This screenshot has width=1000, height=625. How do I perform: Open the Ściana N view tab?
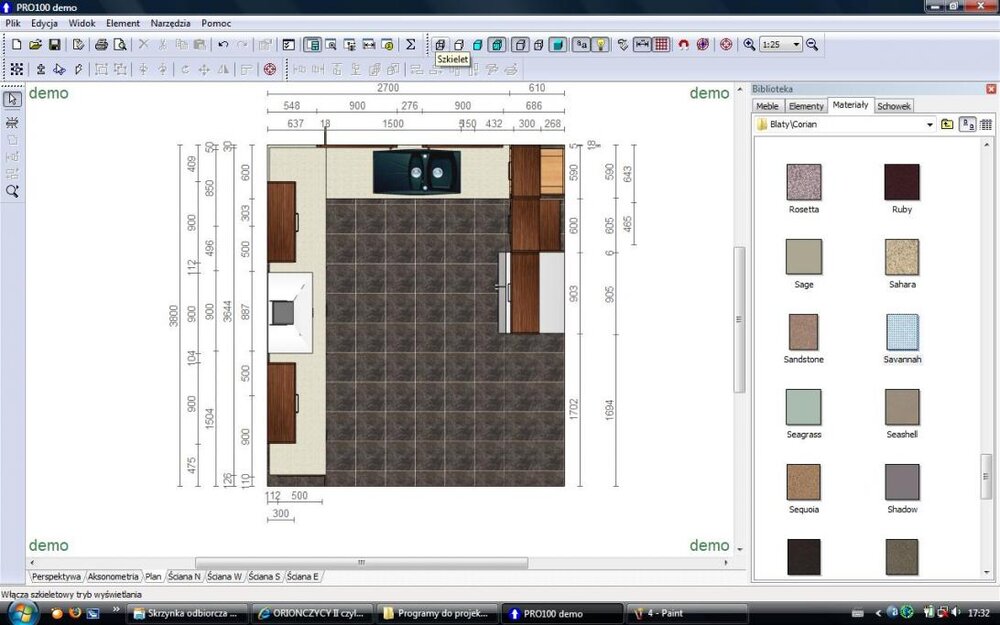(x=184, y=577)
